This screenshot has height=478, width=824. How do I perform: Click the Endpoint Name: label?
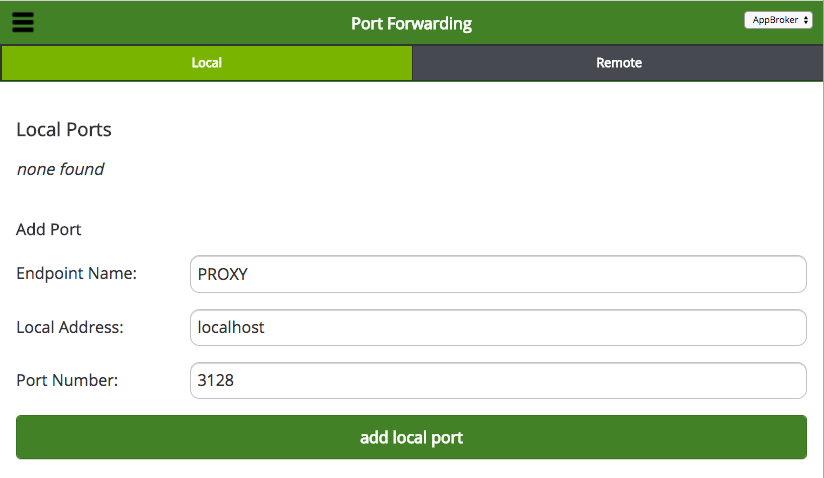(76, 274)
